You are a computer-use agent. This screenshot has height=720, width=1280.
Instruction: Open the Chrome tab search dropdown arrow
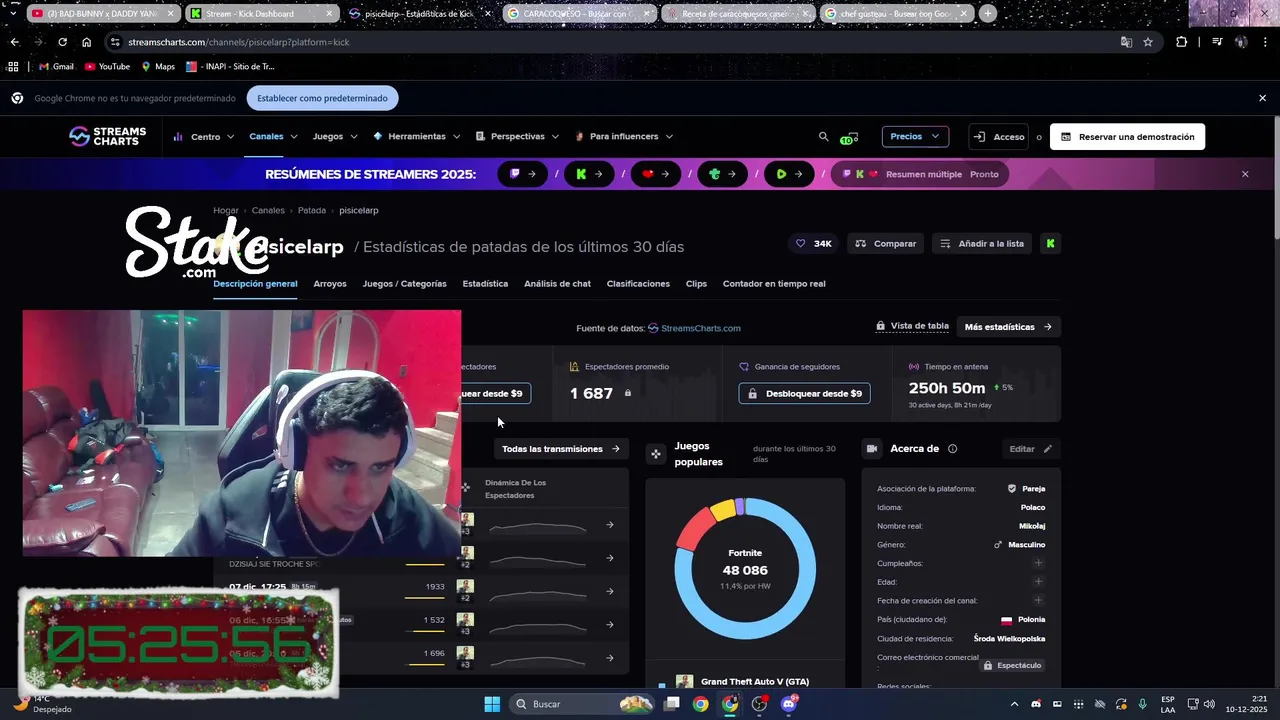12,14
